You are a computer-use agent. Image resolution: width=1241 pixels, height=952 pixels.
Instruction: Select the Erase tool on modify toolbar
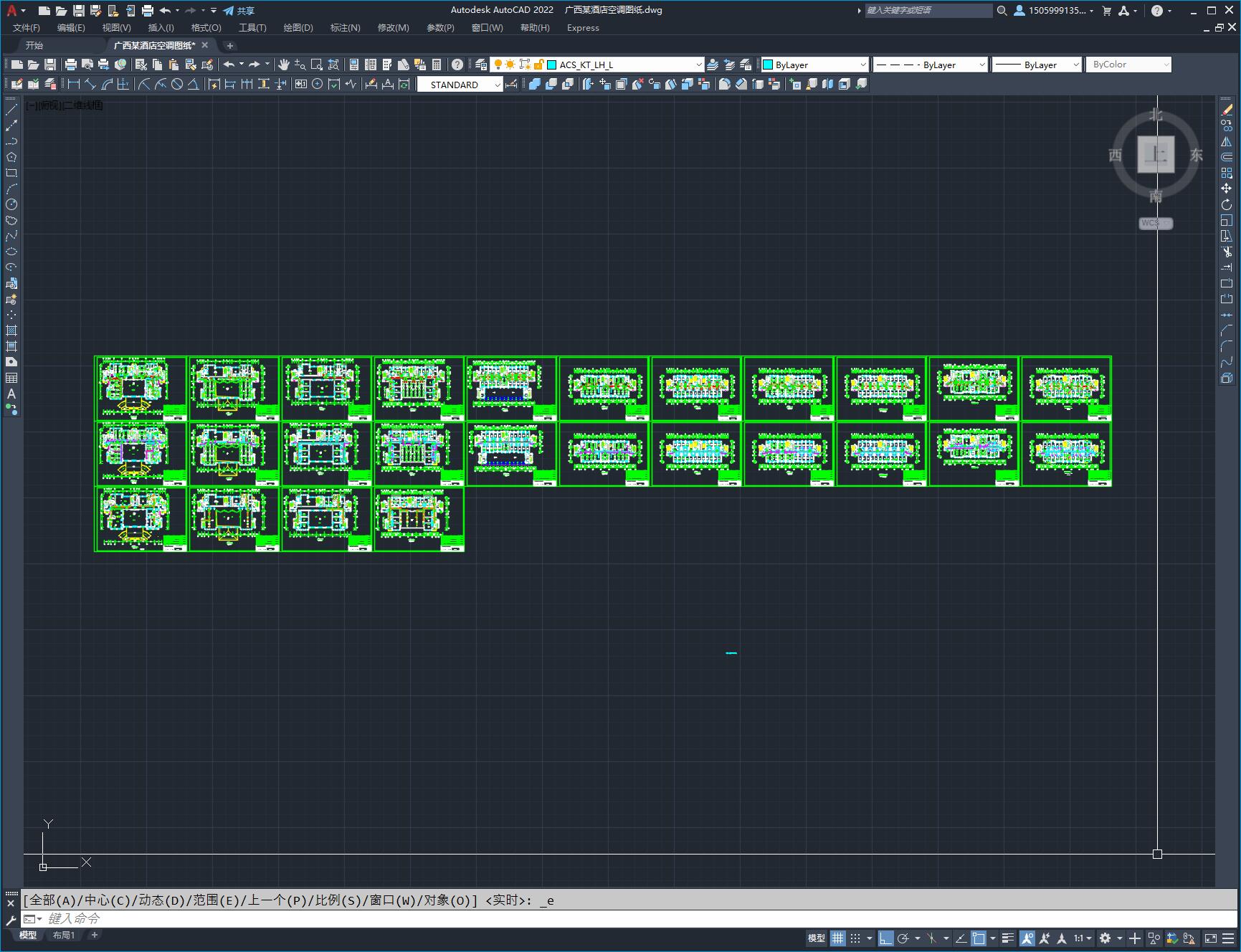[1227, 110]
